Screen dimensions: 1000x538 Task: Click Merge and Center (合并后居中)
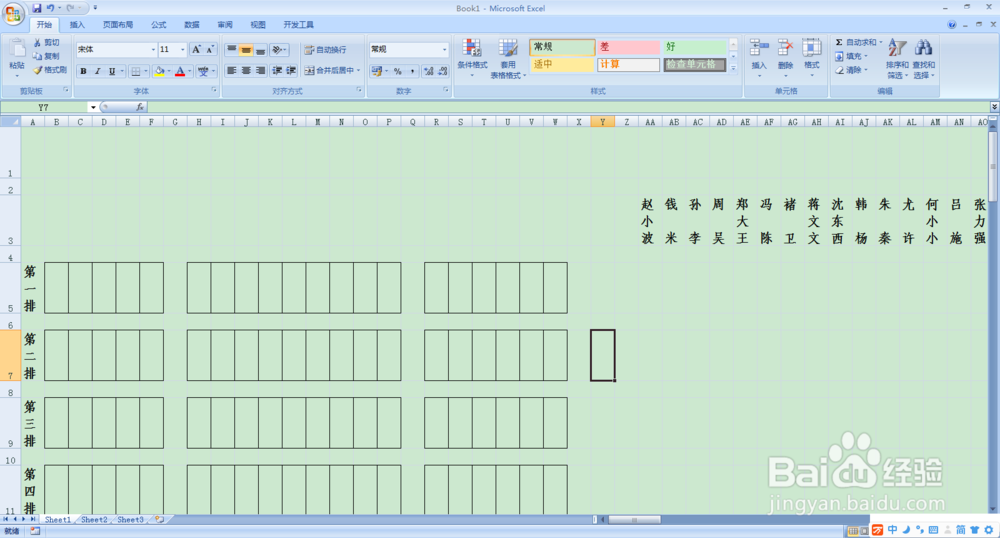click(x=328, y=70)
